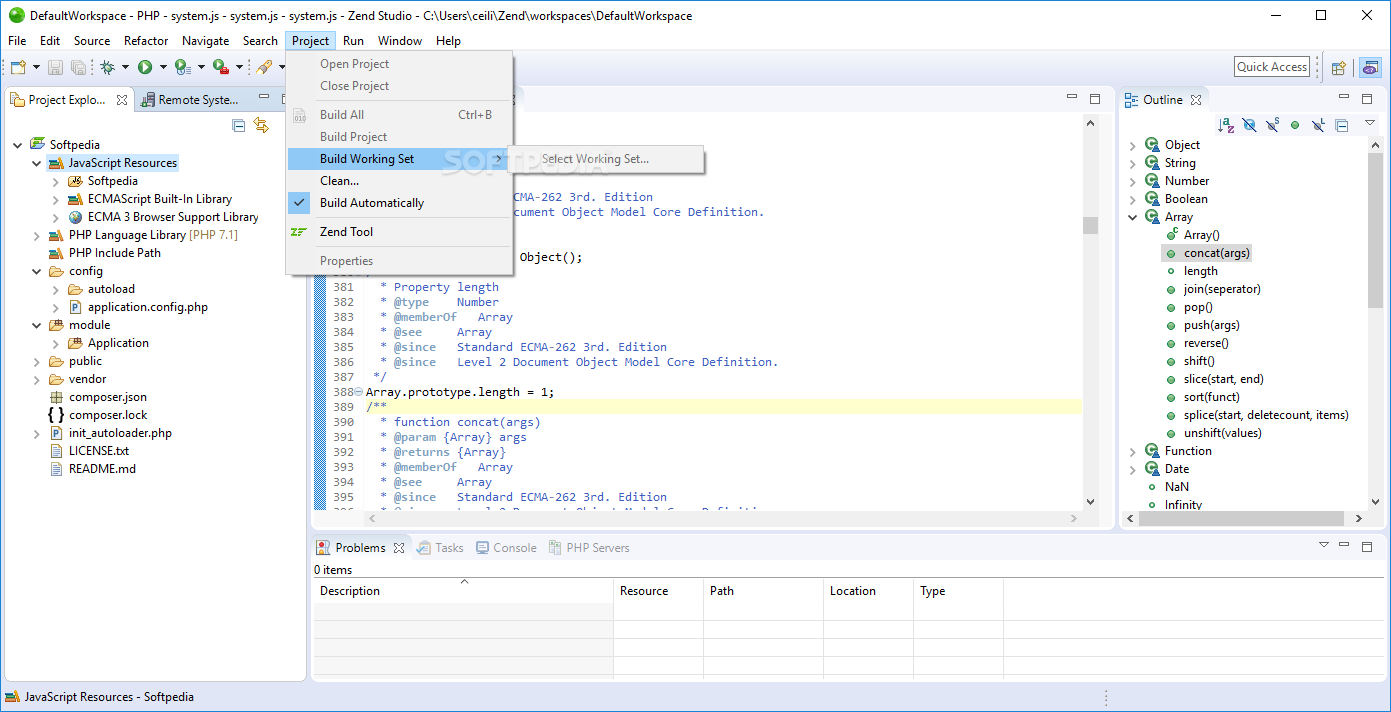Screen dimensions: 1391x712
Task: Collapse folding at line 388
Action: 359,392
